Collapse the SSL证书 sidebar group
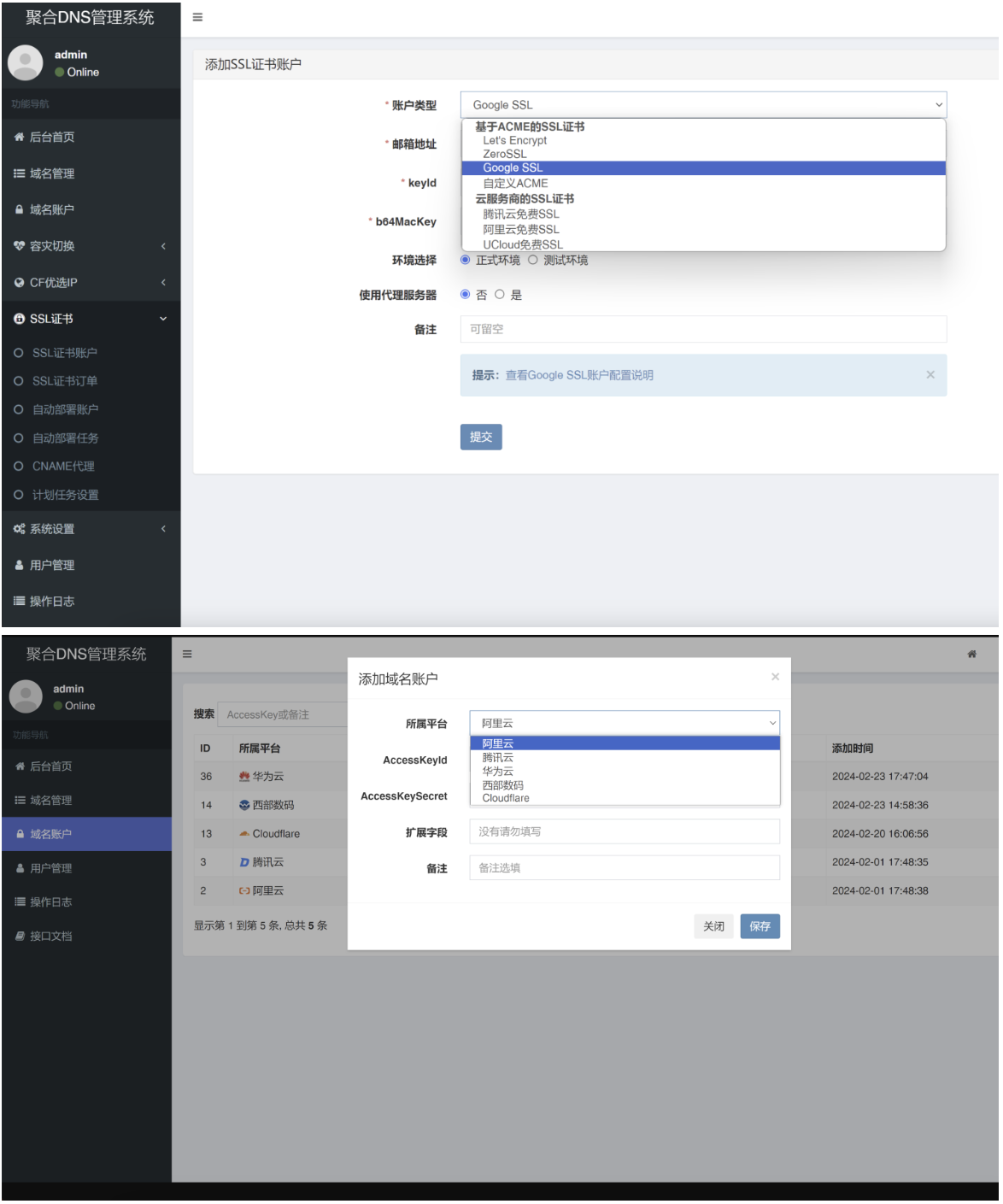Screen dimensions: 1003x1204 tap(91, 319)
